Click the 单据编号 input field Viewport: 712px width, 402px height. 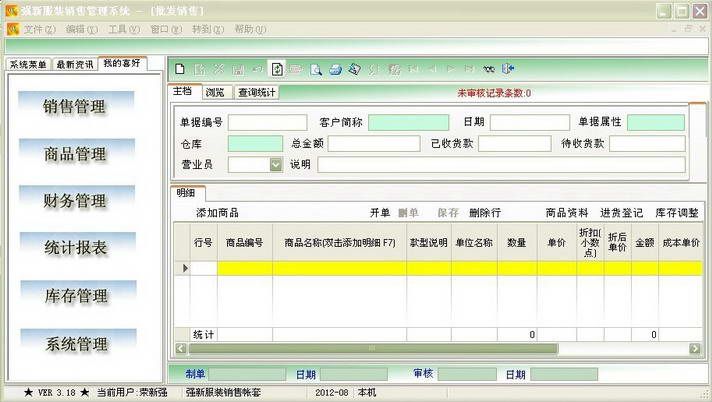click(x=267, y=123)
